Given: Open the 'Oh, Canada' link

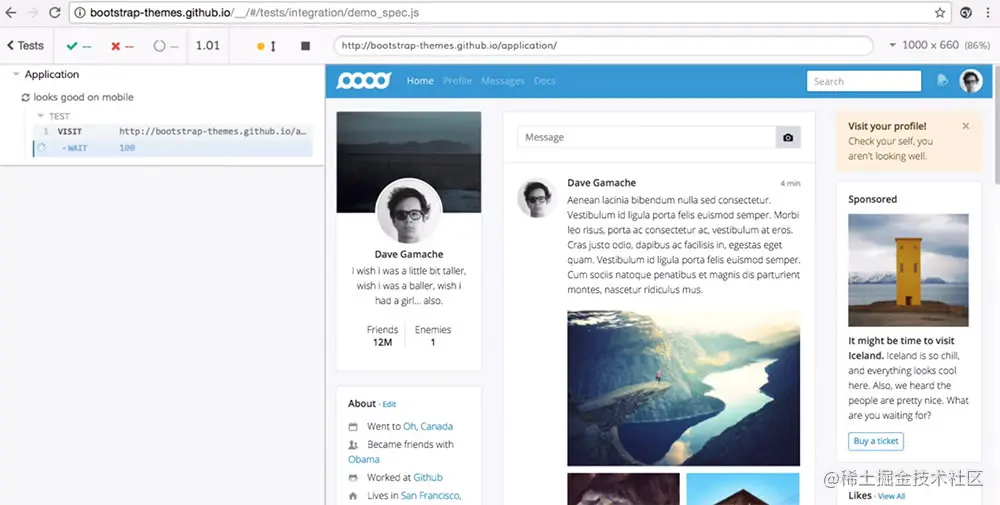Looking at the screenshot, I should [428, 427].
